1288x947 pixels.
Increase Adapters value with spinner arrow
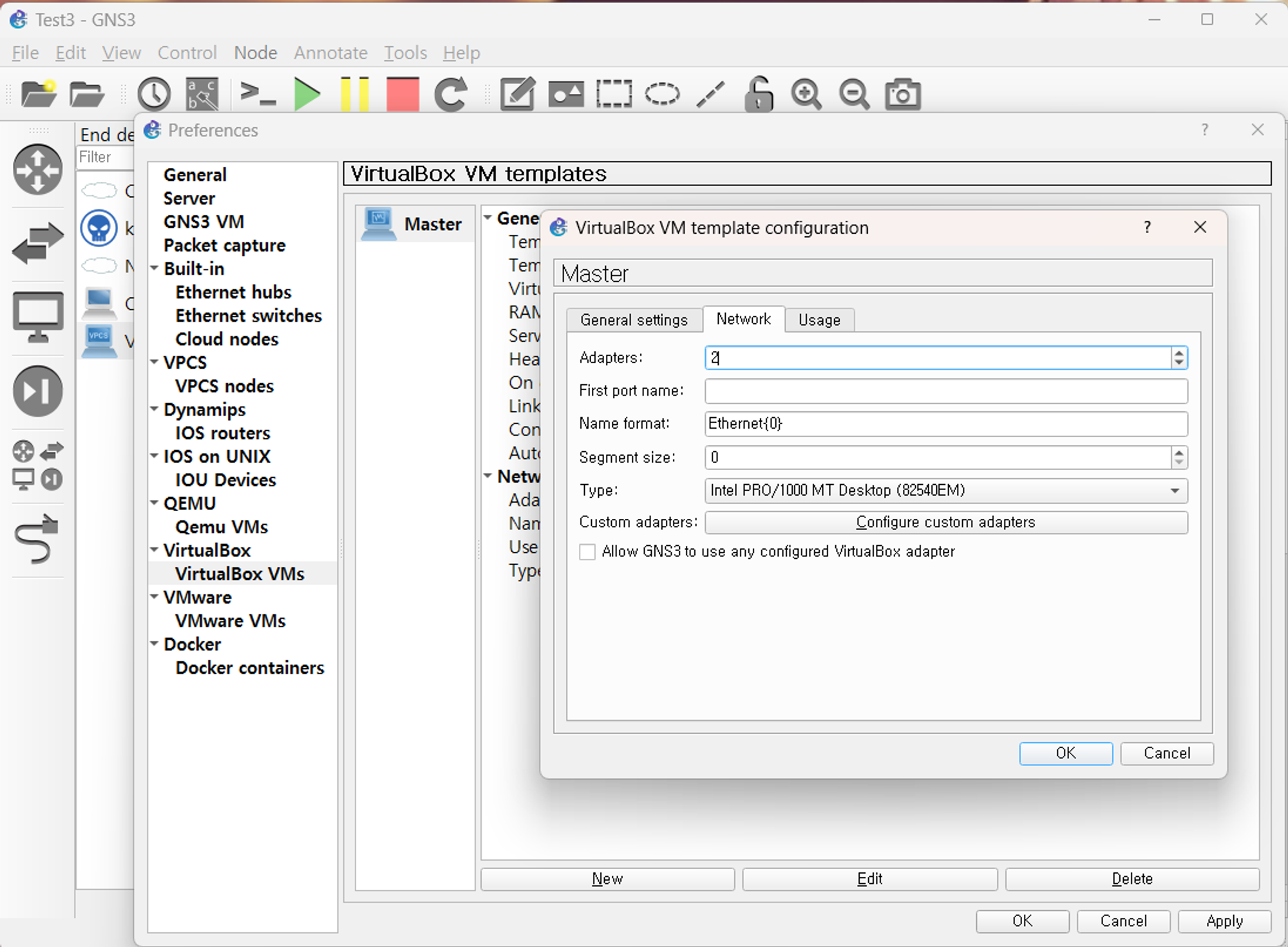[x=1179, y=353]
